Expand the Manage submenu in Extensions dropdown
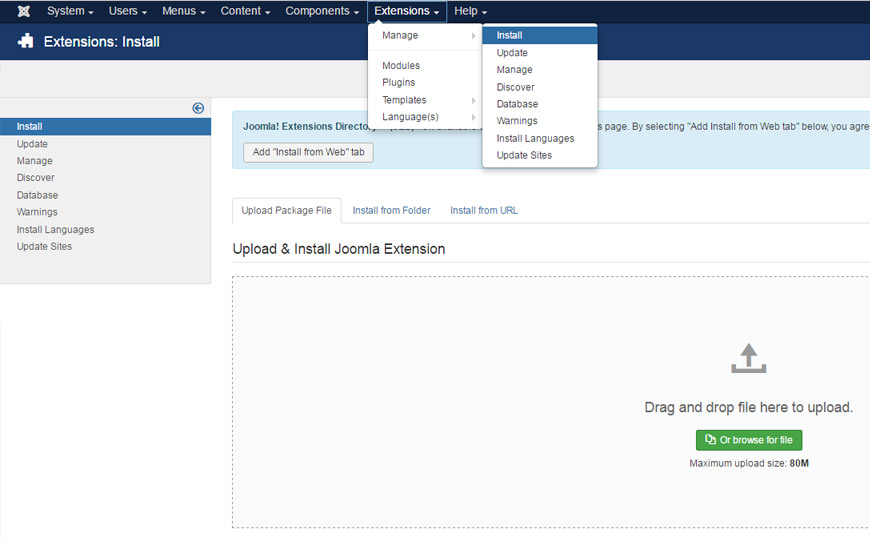This screenshot has width=870, height=540. pyautogui.click(x=425, y=36)
